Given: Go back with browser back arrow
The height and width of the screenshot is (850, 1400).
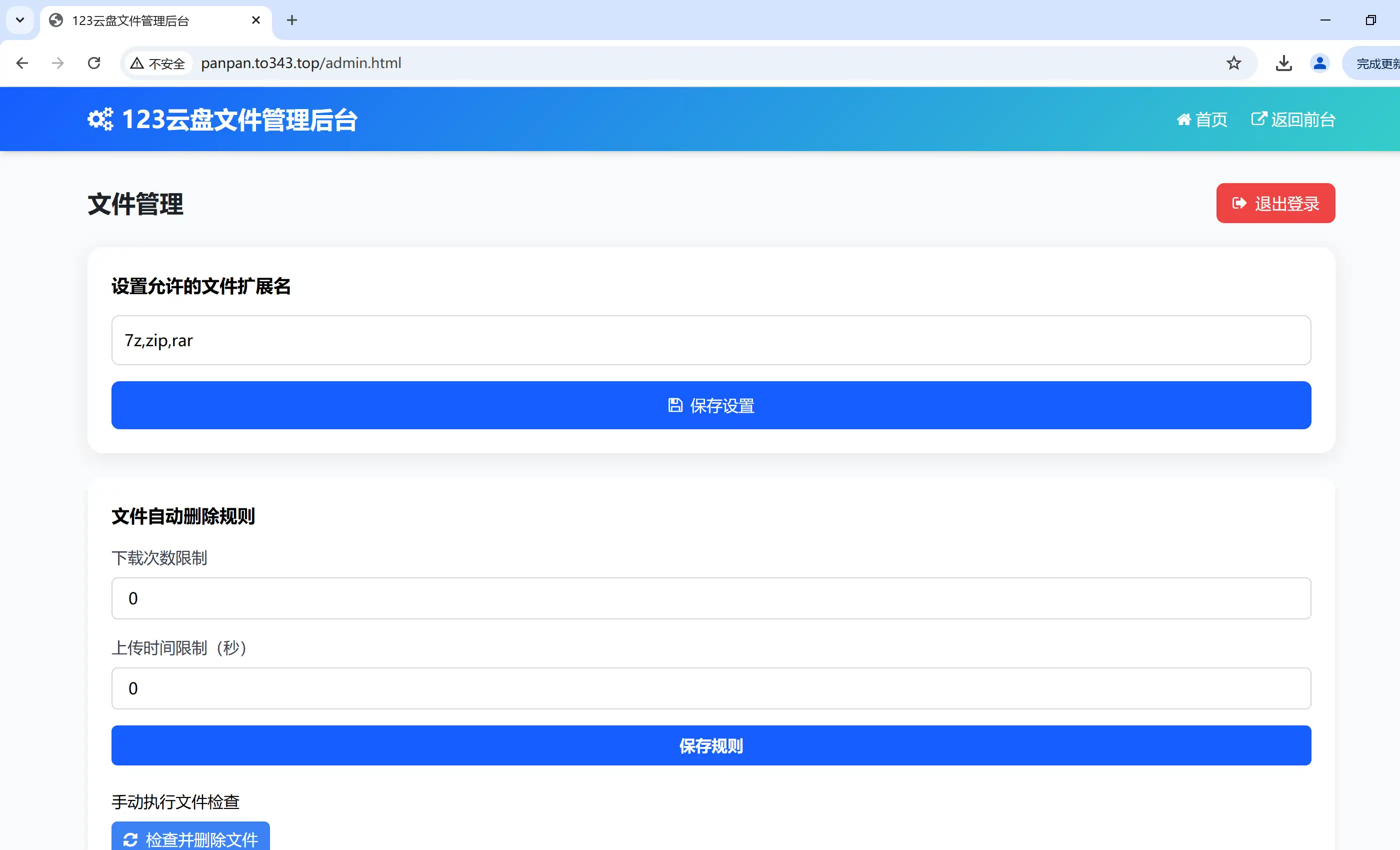Looking at the screenshot, I should tap(22, 63).
